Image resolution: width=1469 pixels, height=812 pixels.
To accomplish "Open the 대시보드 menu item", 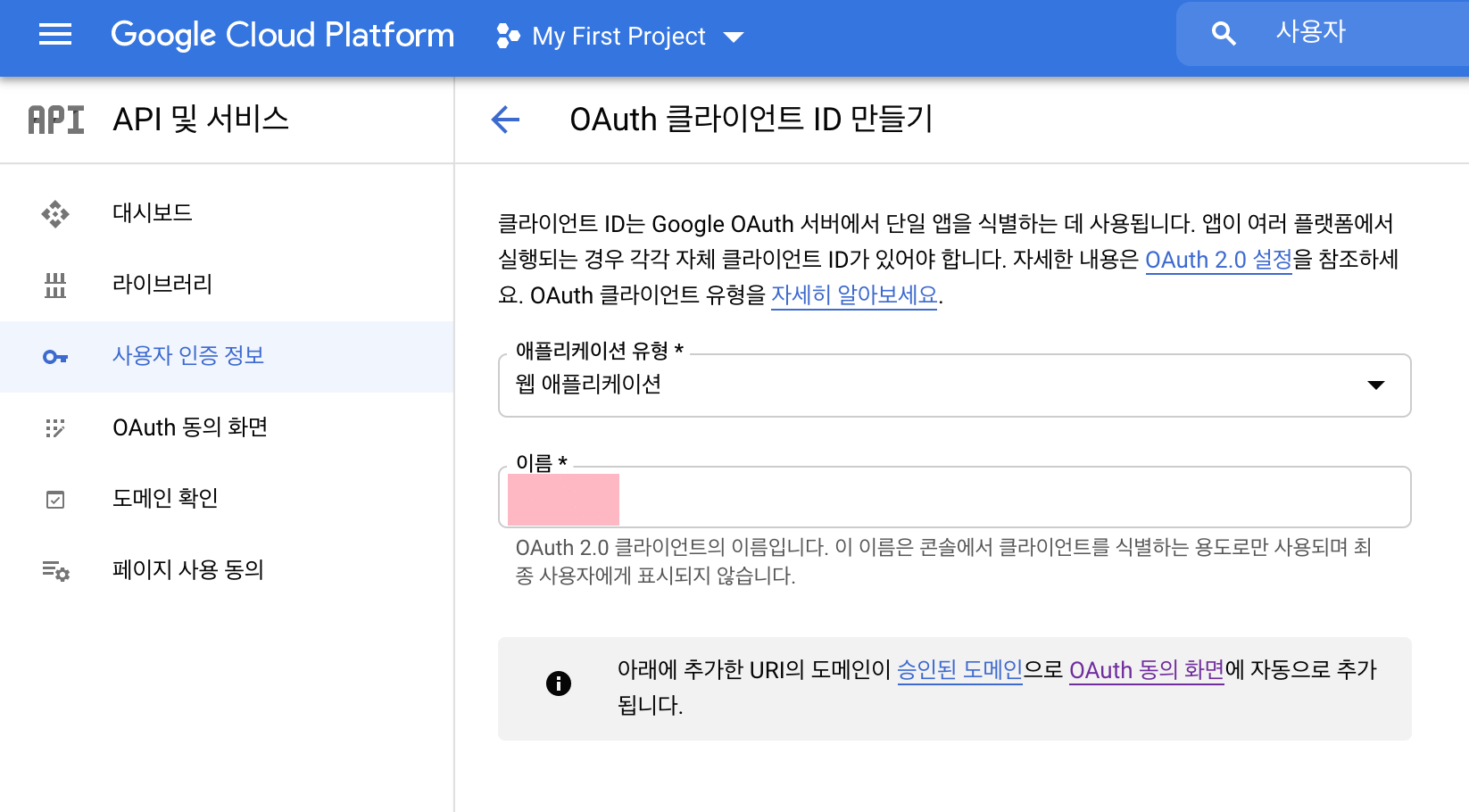I will click(x=227, y=214).
